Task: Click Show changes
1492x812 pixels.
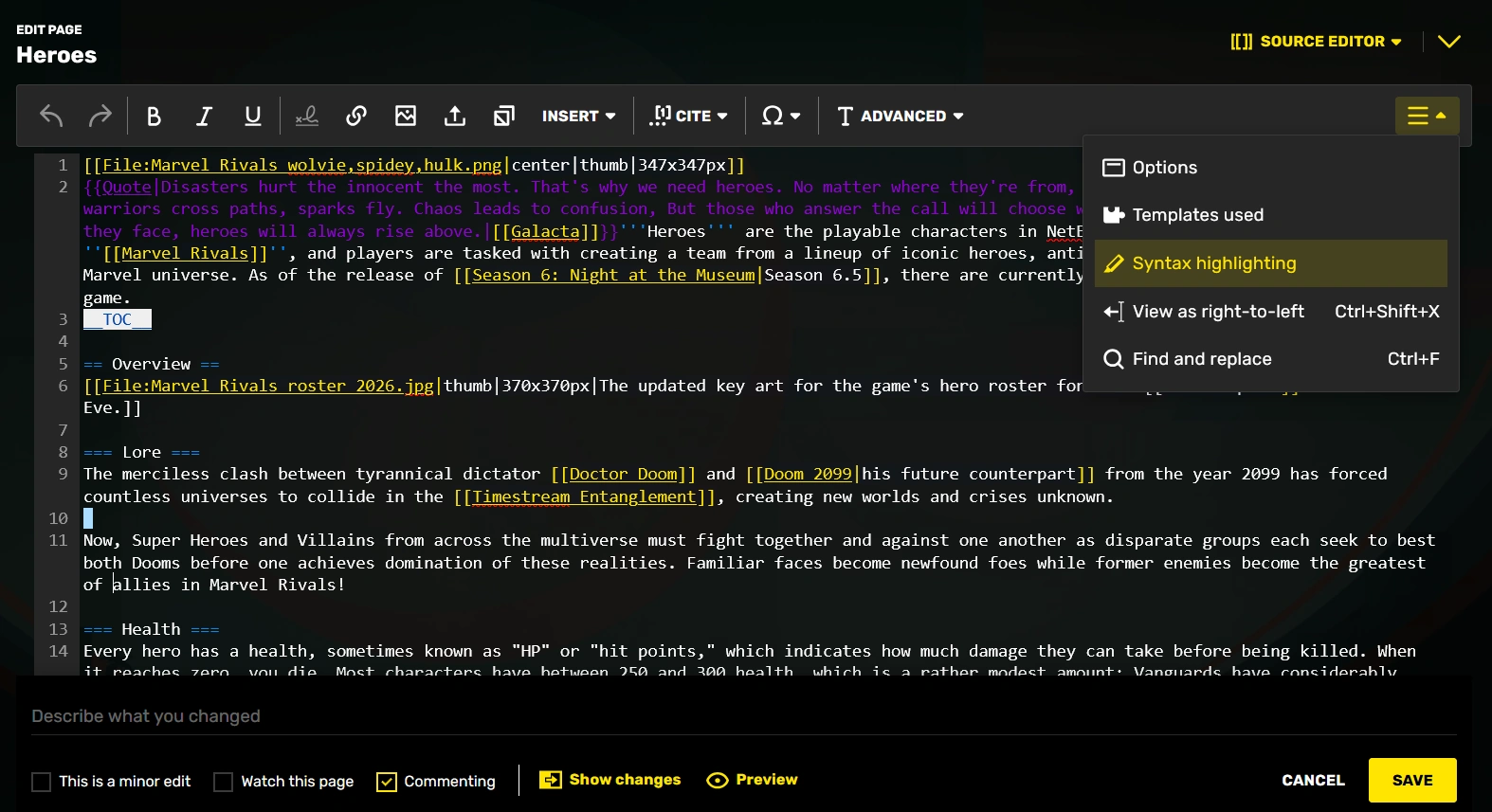Action: 610,780
